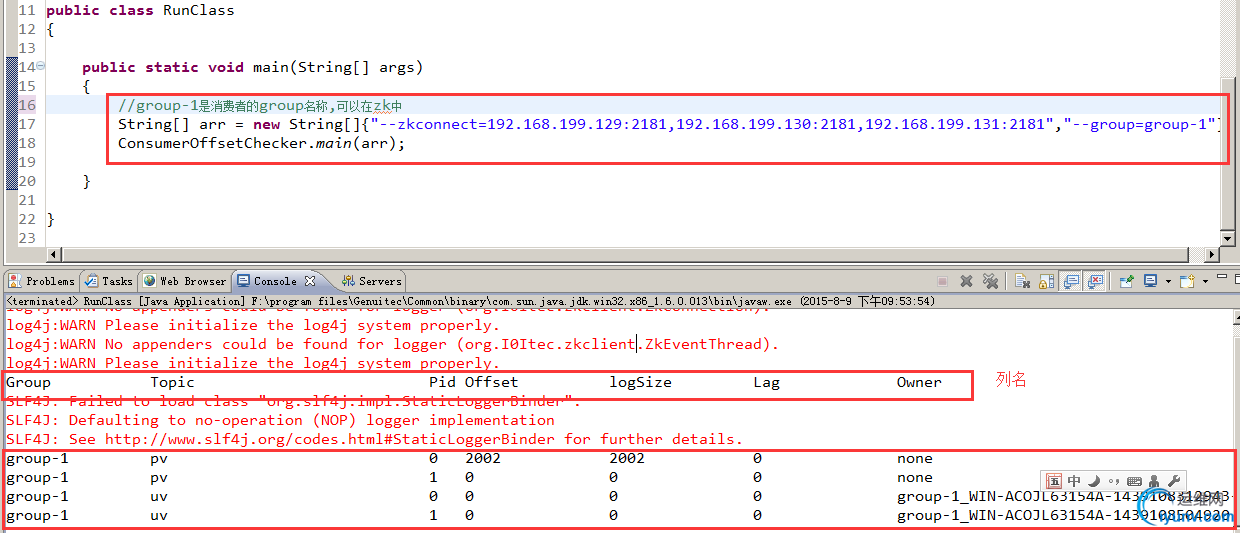Click the "Topic" column header text
Screen dimensions: 1240x533
pyautogui.click(x=172, y=382)
